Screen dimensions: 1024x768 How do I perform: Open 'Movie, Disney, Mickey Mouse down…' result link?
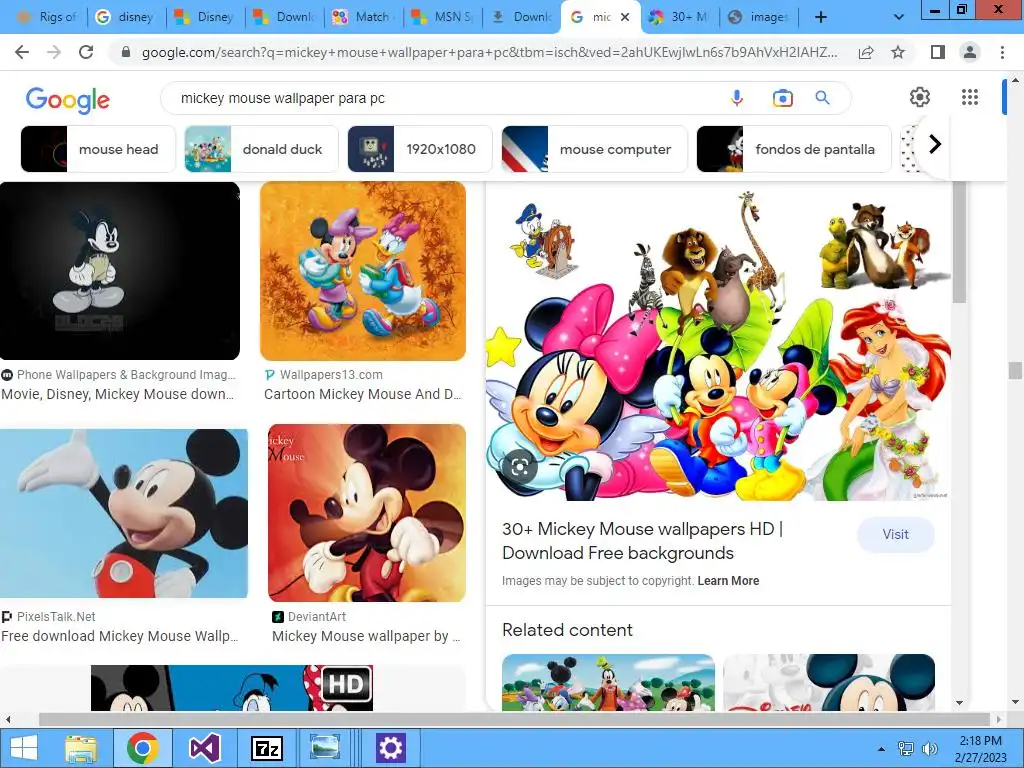tap(118, 394)
